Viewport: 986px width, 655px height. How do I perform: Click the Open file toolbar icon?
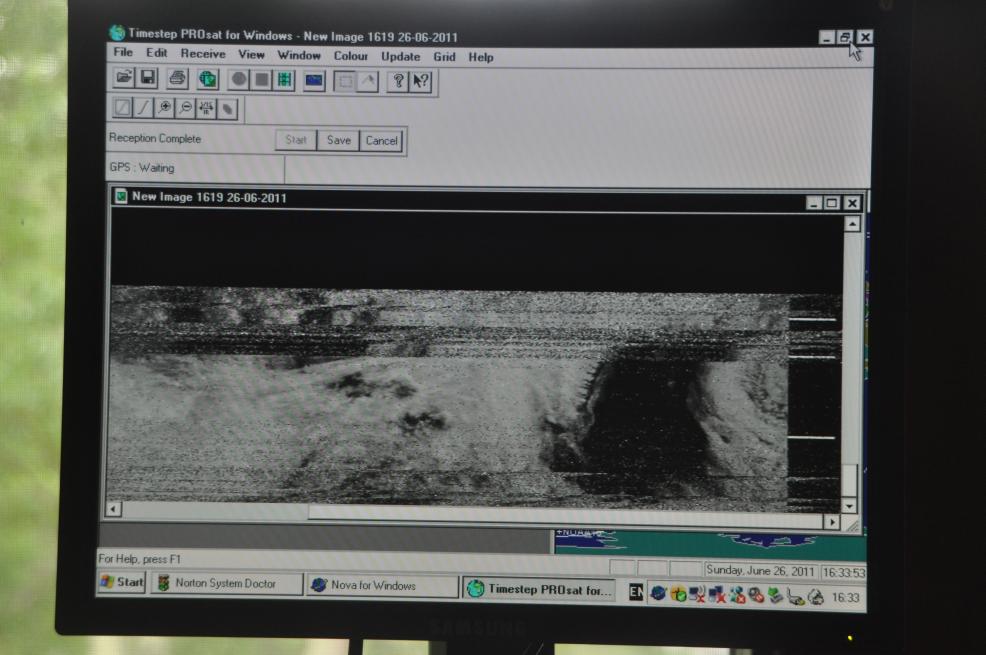(x=124, y=77)
